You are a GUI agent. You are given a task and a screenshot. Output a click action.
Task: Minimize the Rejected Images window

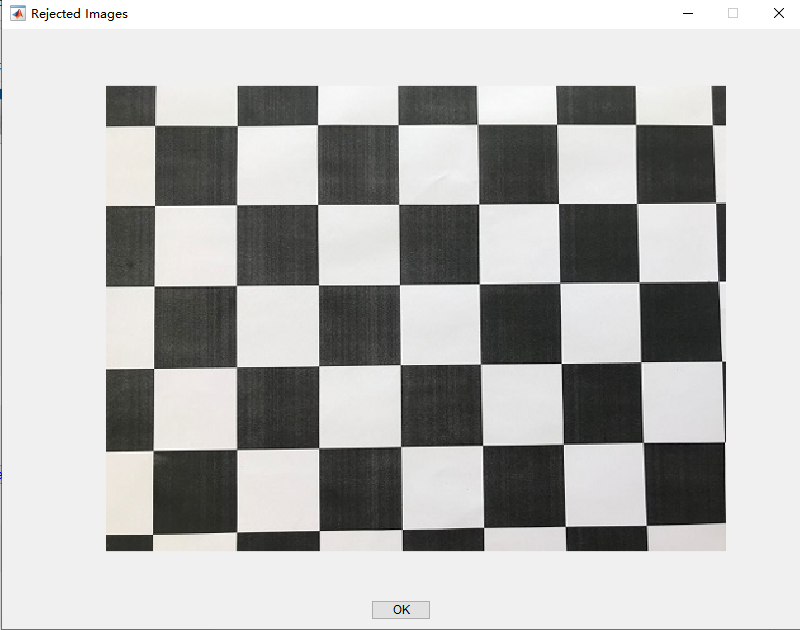tap(688, 13)
